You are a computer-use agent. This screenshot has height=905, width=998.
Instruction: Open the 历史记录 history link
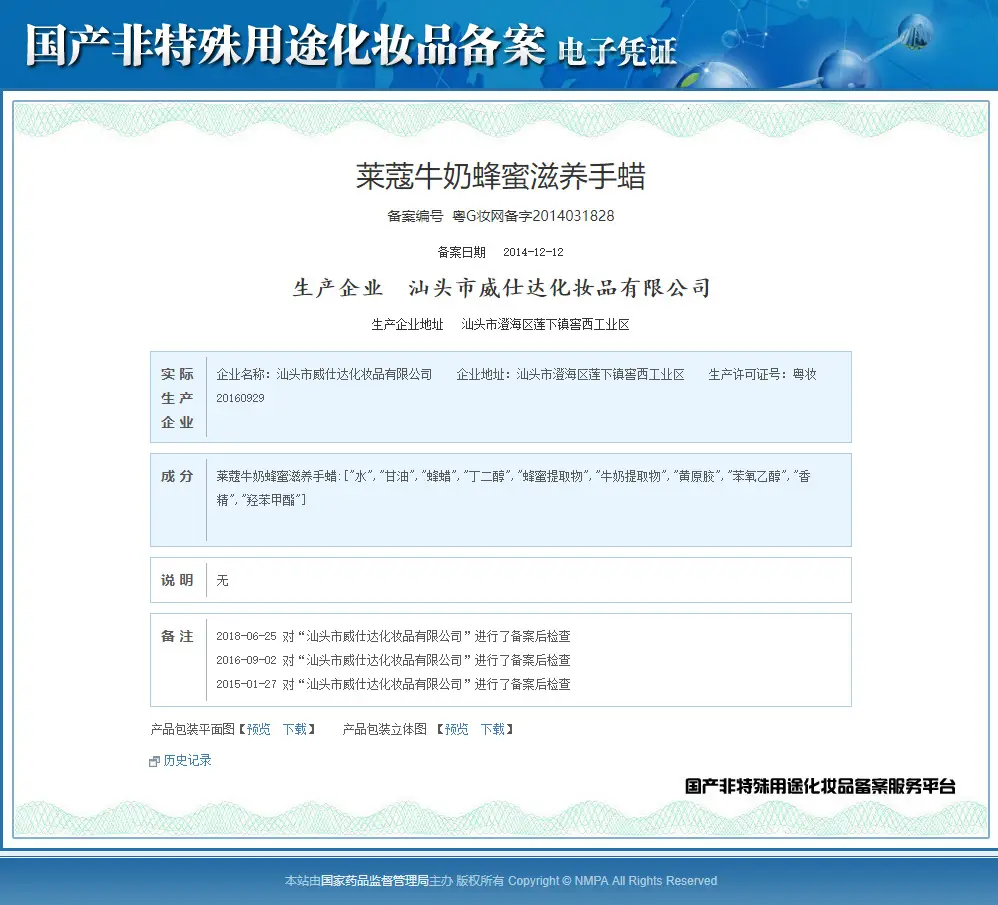click(x=187, y=760)
